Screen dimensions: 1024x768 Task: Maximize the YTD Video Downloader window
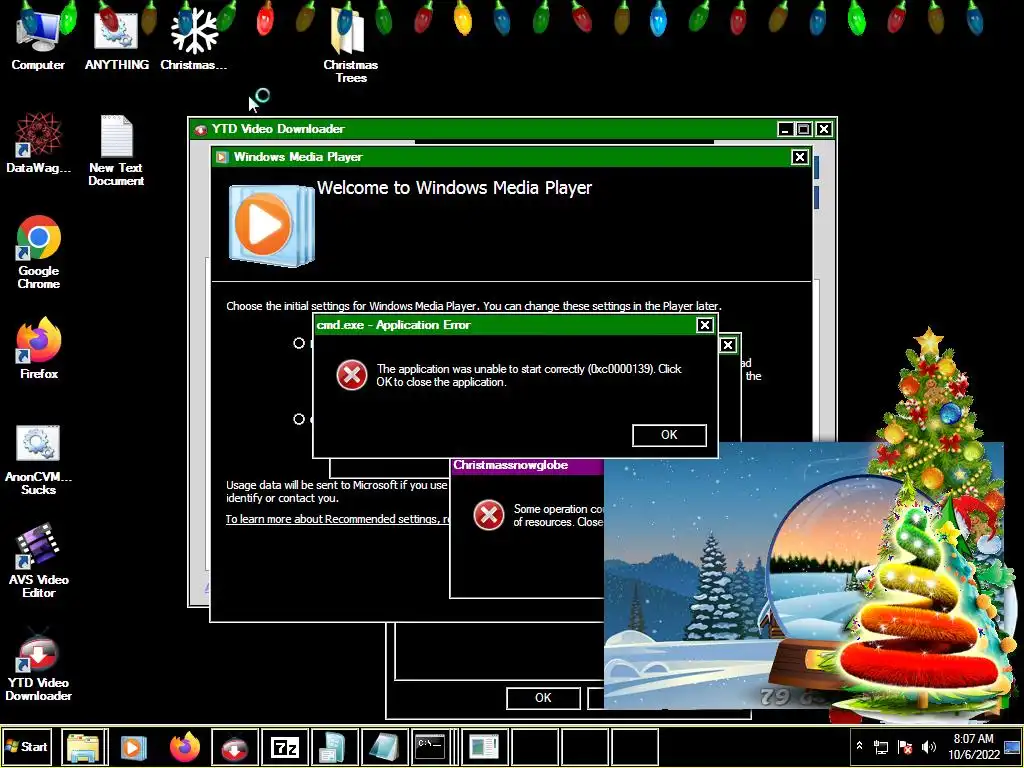click(x=804, y=129)
